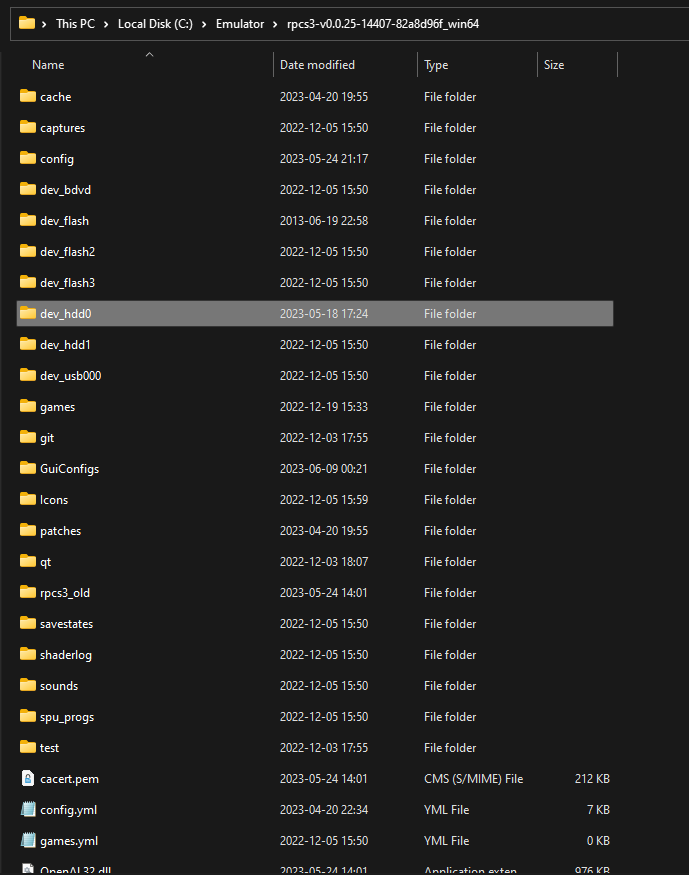The width and height of the screenshot is (689, 875).
Task: Expand the chevron after Emulator
Action: 276,24
